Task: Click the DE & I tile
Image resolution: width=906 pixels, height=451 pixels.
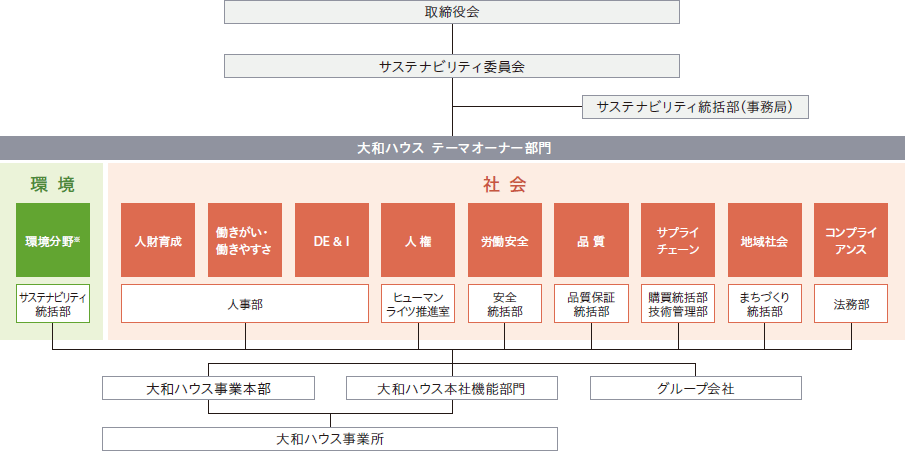Action: click(x=331, y=240)
